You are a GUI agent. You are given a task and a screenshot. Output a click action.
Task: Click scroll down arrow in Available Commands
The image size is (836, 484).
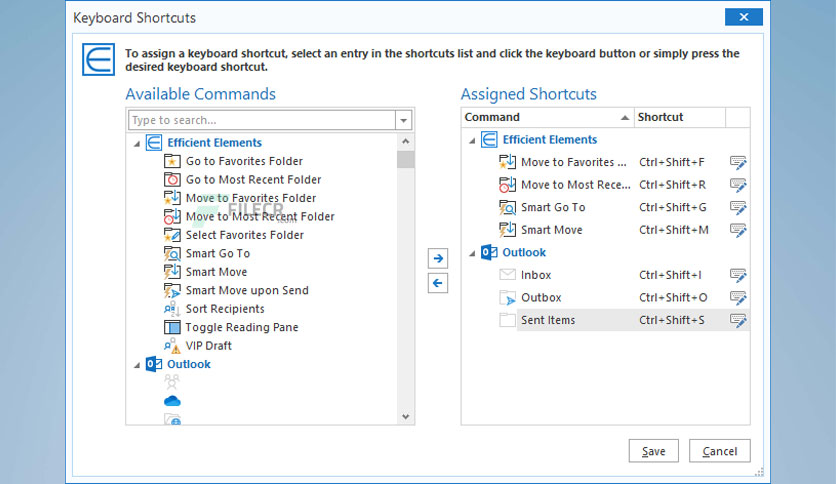click(406, 417)
